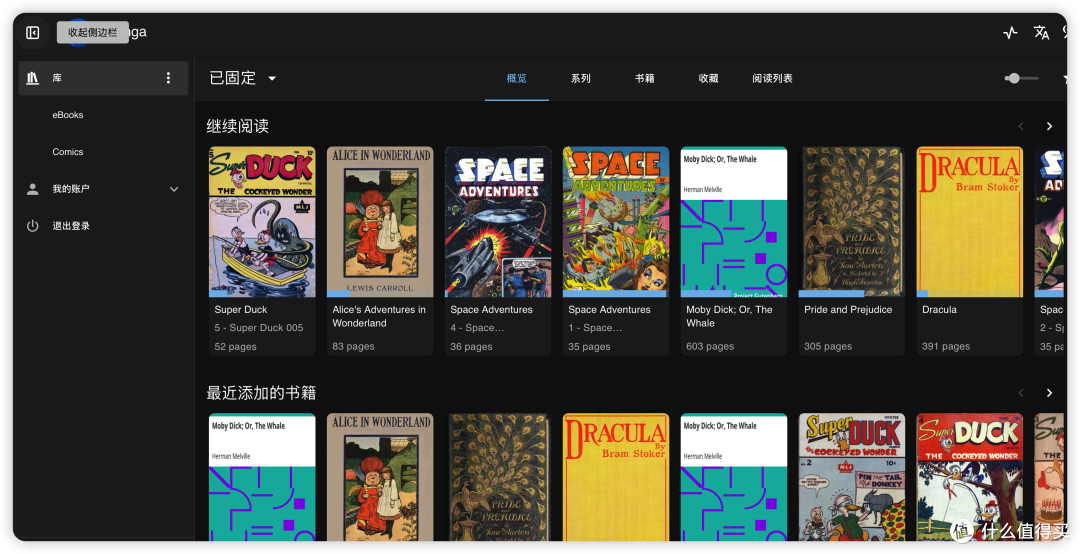
Task: Go to previous page in 最近添加的书籍
Action: pyautogui.click(x=1021, y=393)
